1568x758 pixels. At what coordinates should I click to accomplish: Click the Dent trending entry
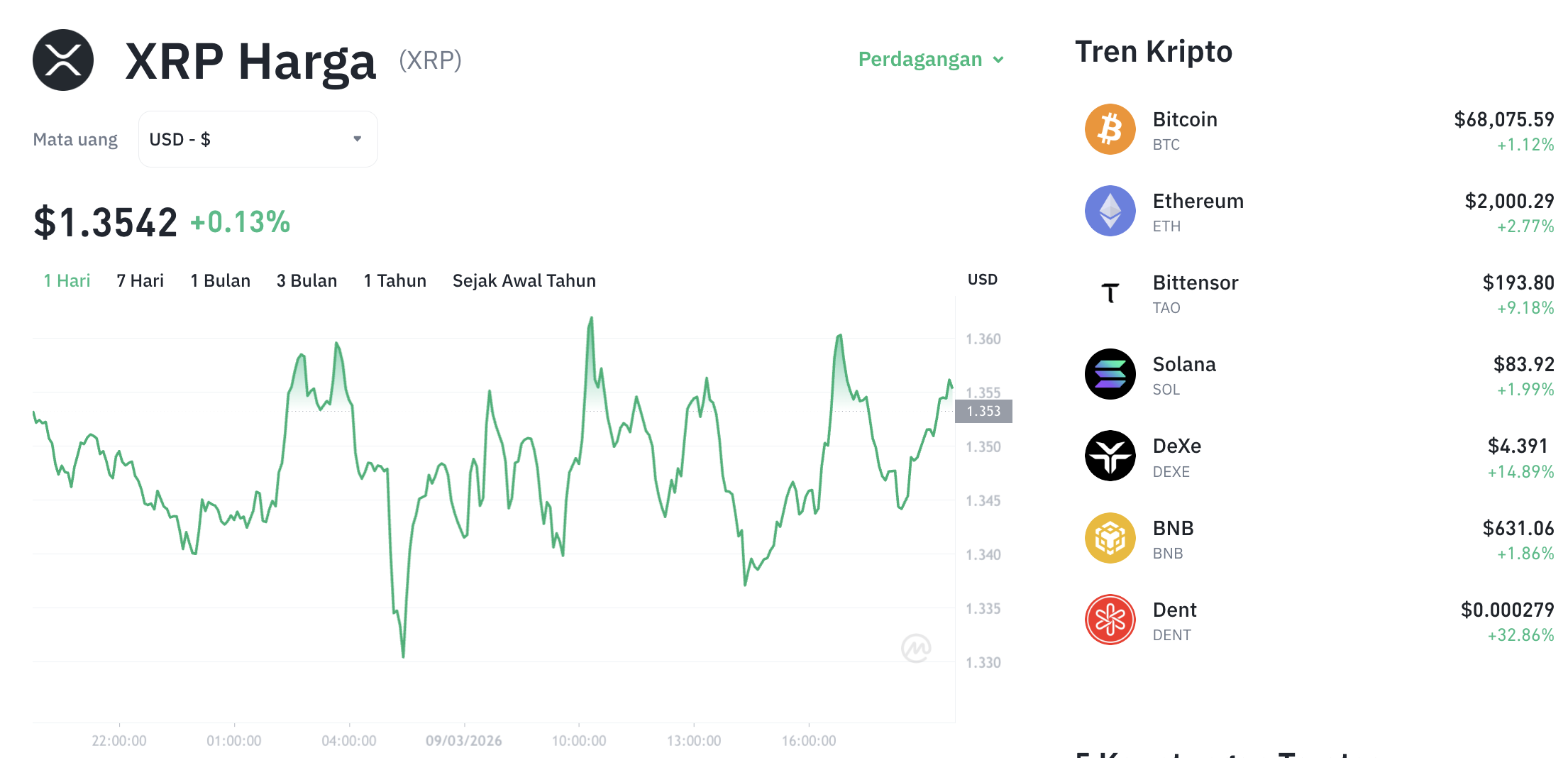tap(1313, 620)
